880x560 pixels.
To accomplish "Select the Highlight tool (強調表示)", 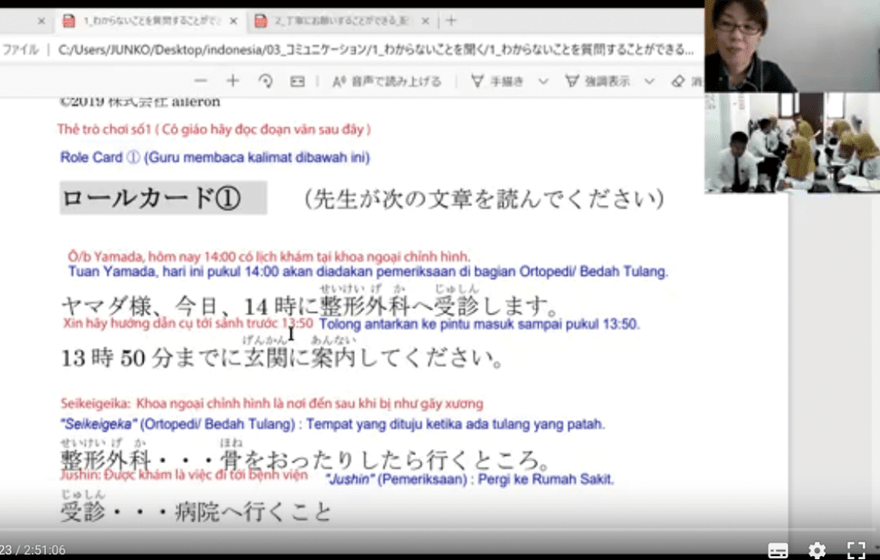I will click(597, 82).
